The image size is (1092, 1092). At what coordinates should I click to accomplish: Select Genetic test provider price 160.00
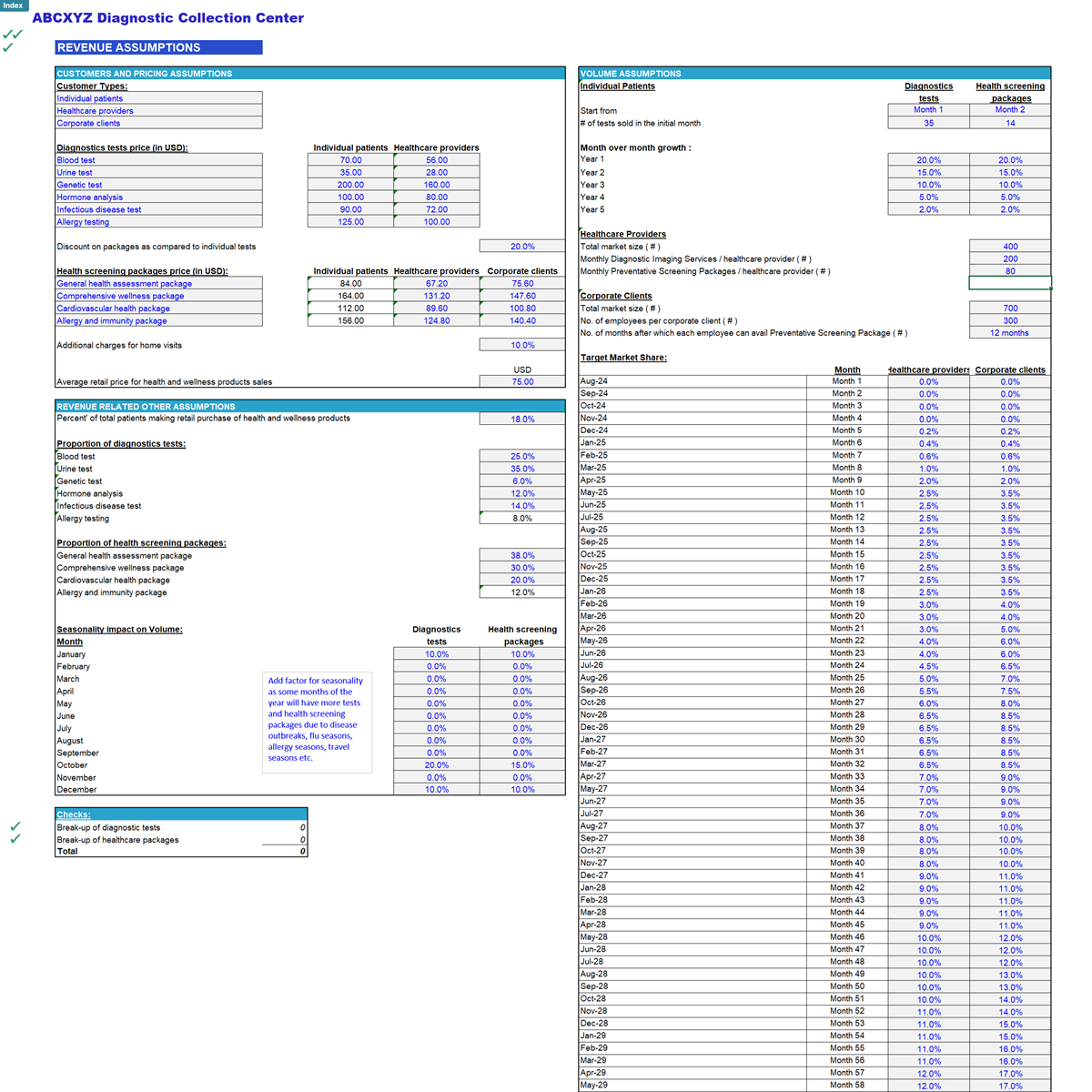tap(437, 185)
